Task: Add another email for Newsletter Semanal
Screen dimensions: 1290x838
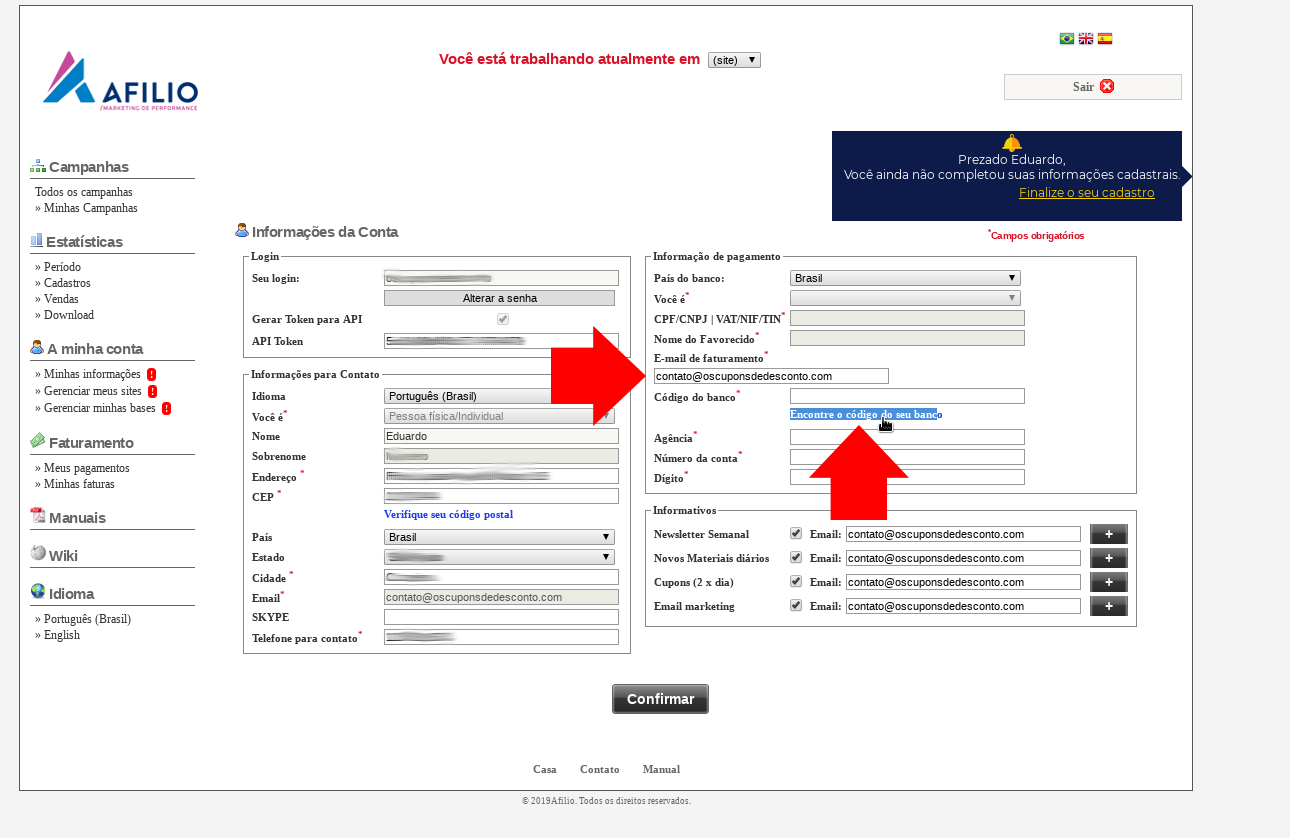Action: point(1109,534)
